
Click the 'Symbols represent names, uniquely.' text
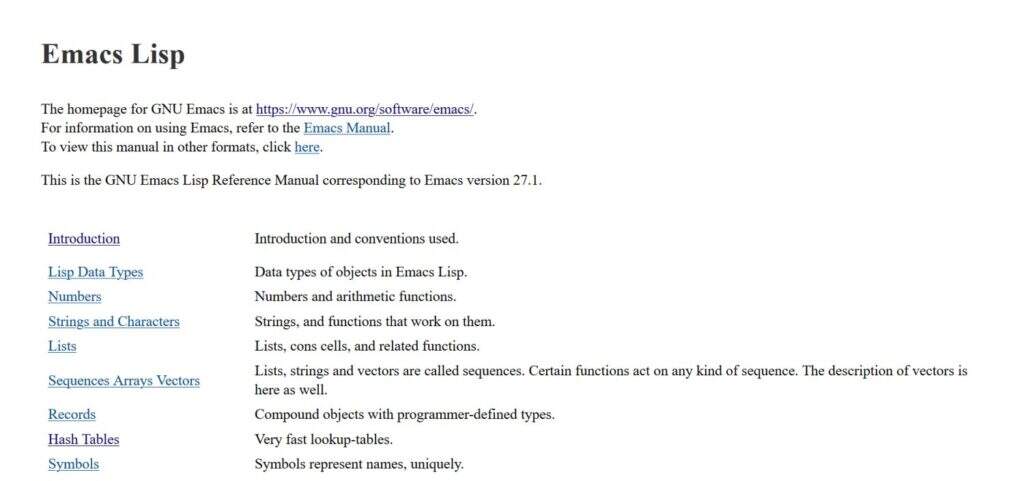pos(359,464)
